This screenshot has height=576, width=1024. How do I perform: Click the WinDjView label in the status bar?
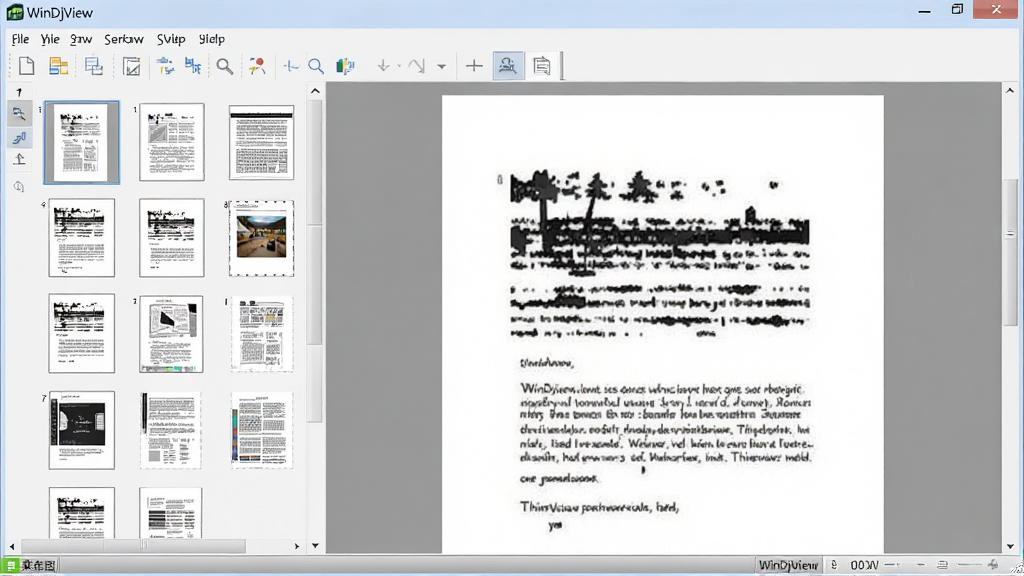(x=788, y=565)
